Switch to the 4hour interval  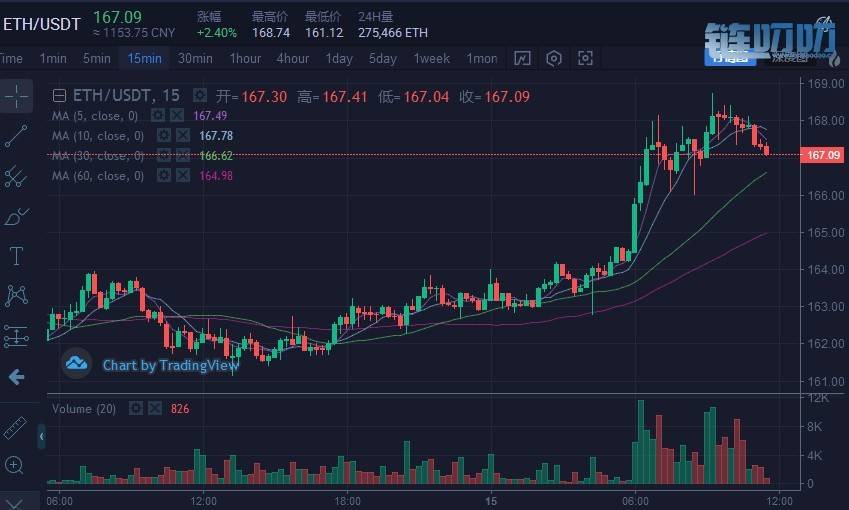click(x=292, y=58)
